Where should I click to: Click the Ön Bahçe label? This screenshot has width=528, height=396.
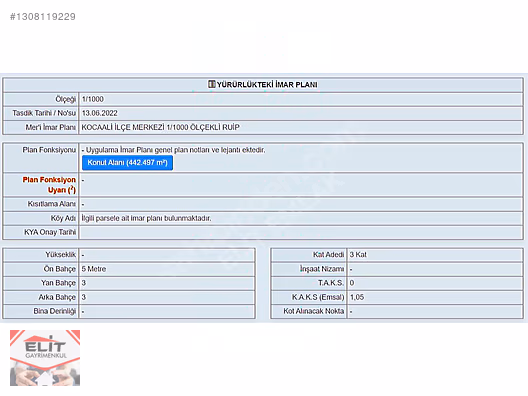60,269
